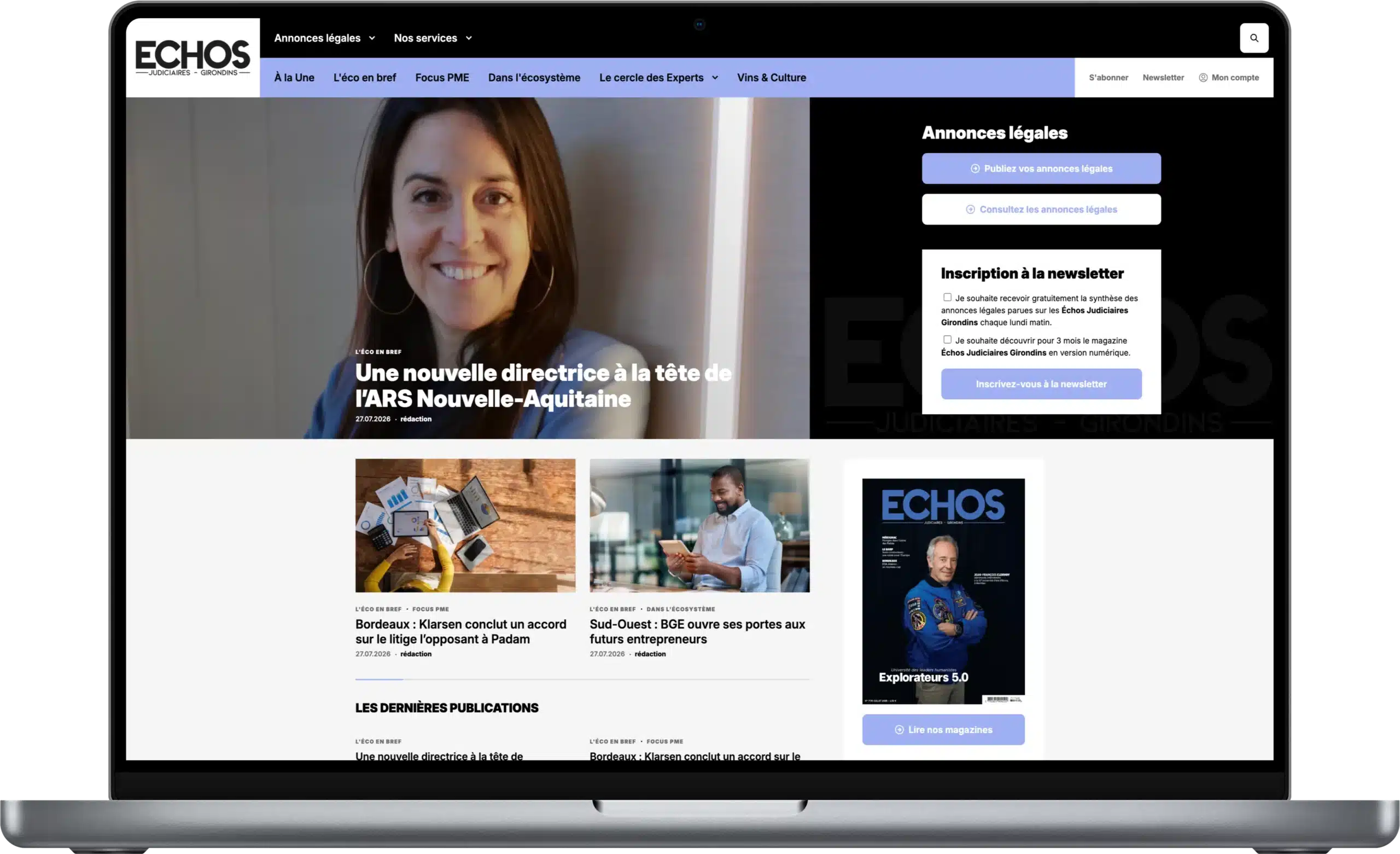
Task: Click rédaction author under BGE article
Action: [x=650, y=654]
